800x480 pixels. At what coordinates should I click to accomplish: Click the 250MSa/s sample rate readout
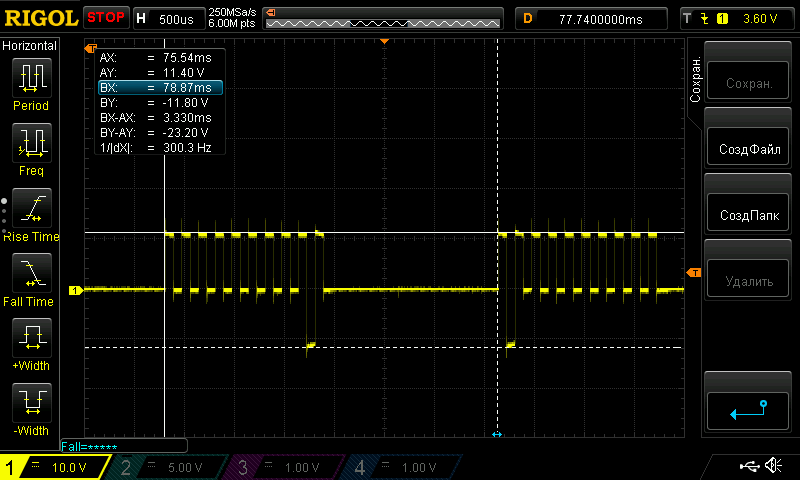point(232,12)
